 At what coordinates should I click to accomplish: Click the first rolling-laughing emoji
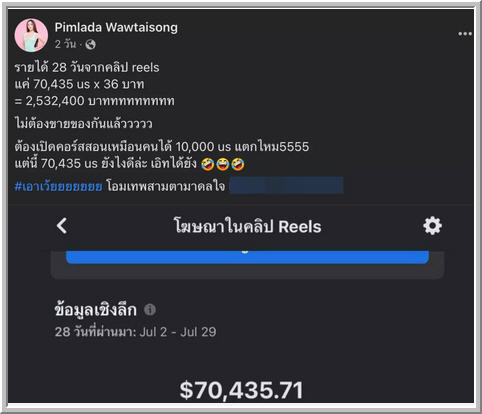coord(207,164)
